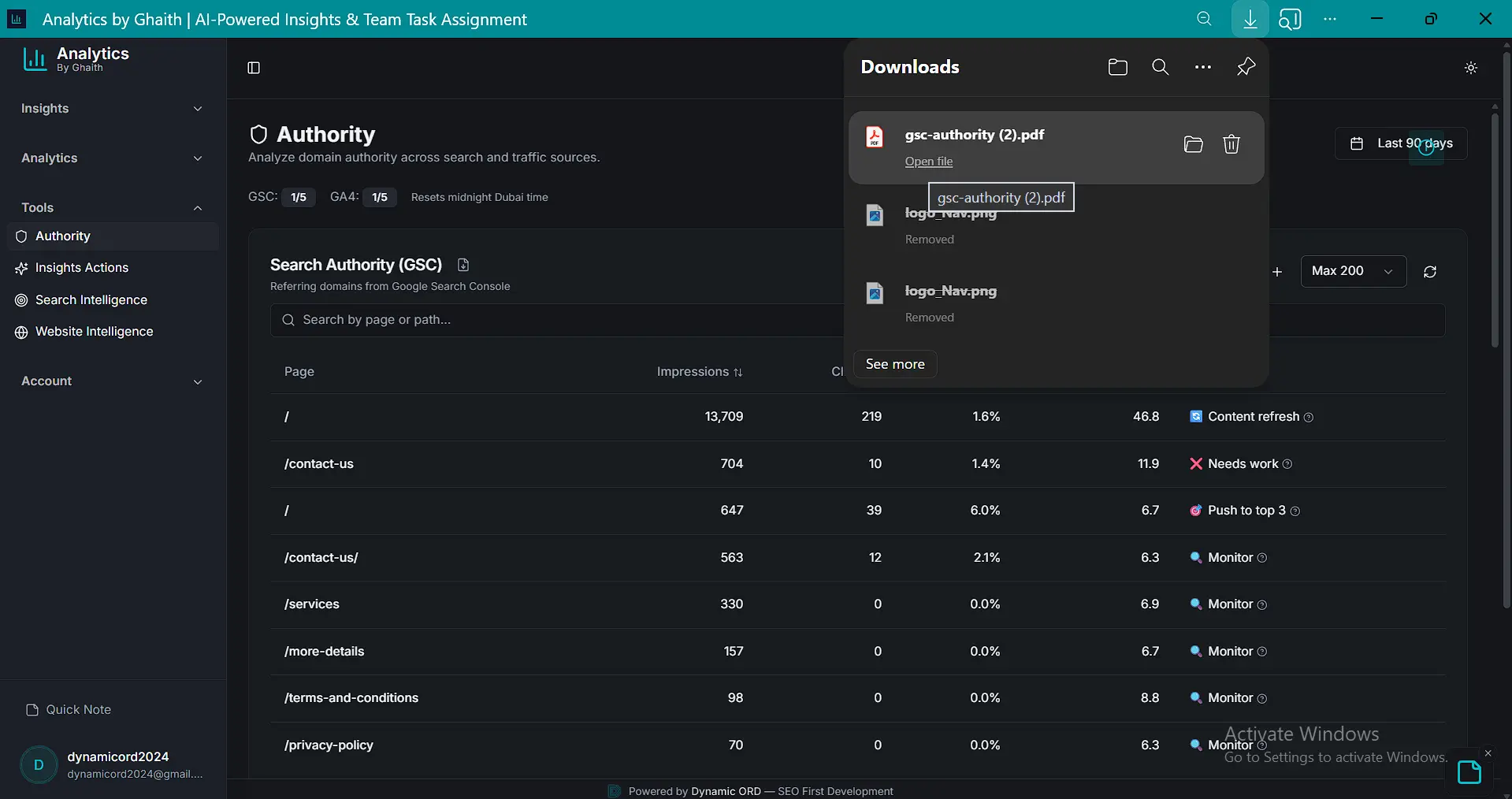Open Insights Actions from Tools
This screenshot has width=1512, height=799.
pos(81,268)
